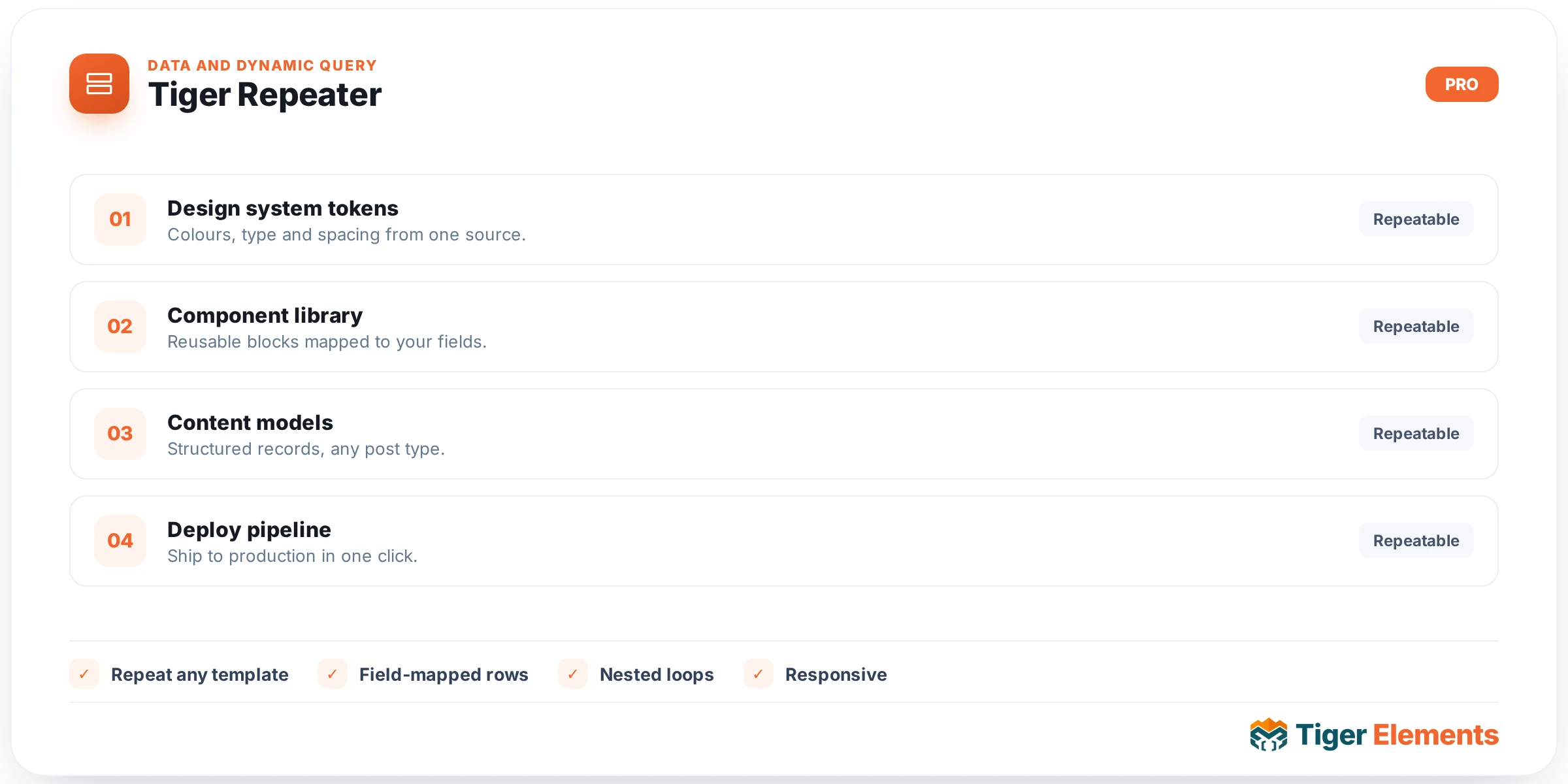Click the PRO badge

pyautogui.click(x=1462, y=84)
